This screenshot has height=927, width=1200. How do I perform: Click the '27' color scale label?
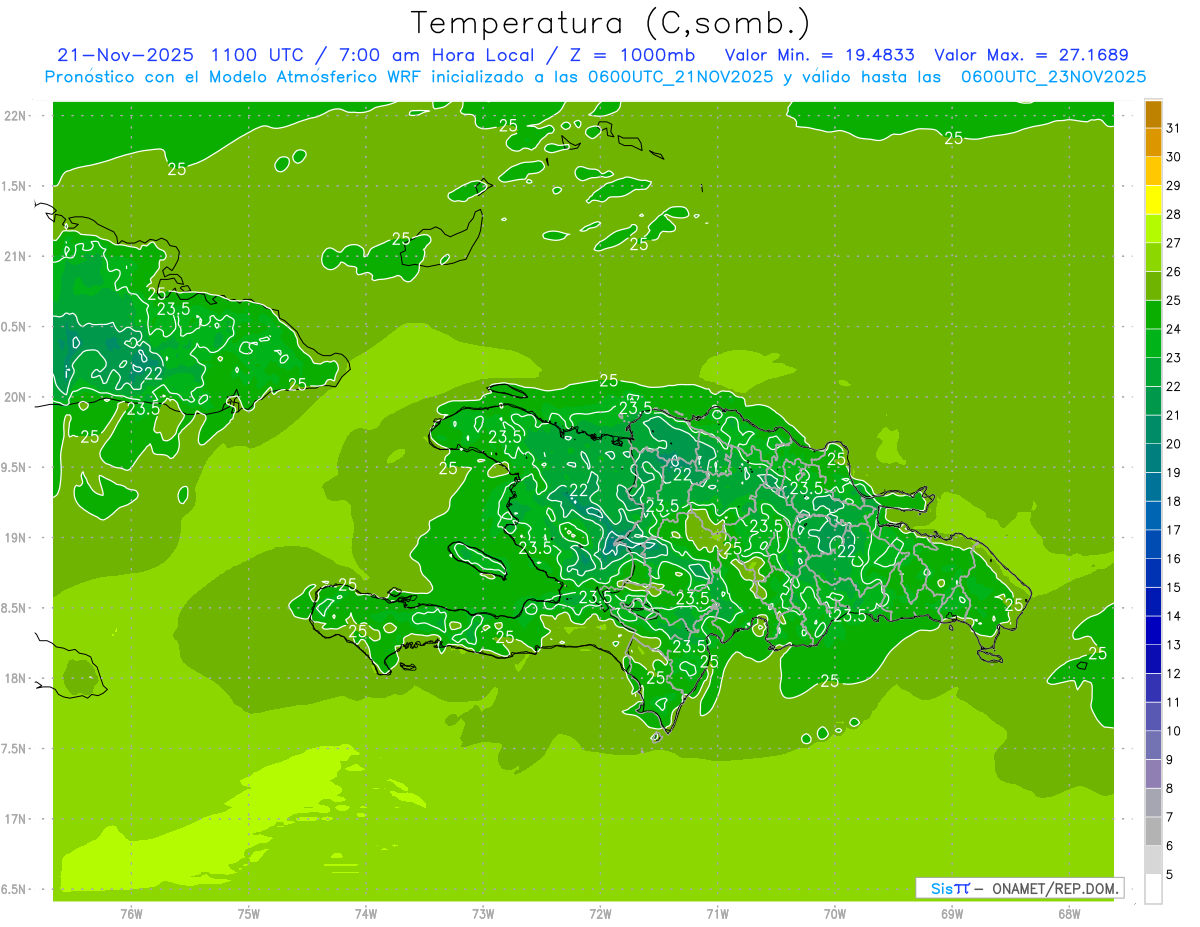[1174, 242]
